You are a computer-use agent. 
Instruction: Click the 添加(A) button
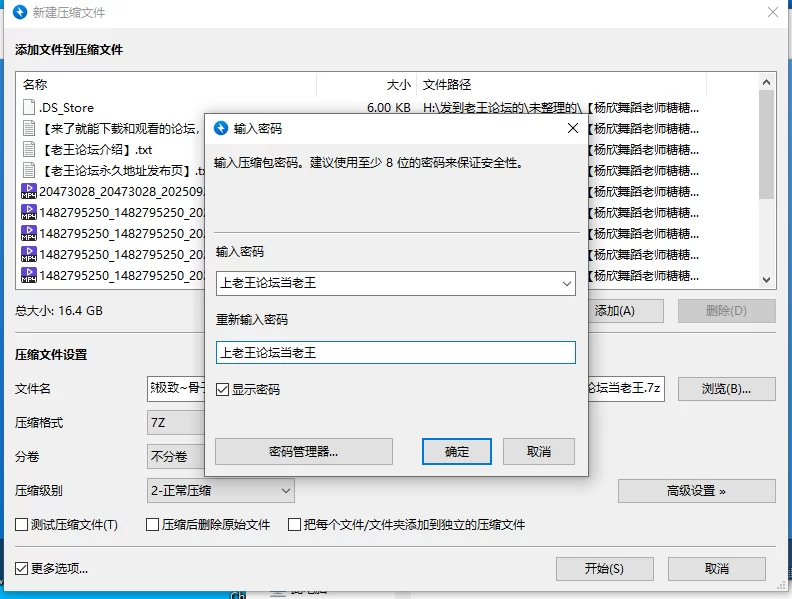[625, 311]
